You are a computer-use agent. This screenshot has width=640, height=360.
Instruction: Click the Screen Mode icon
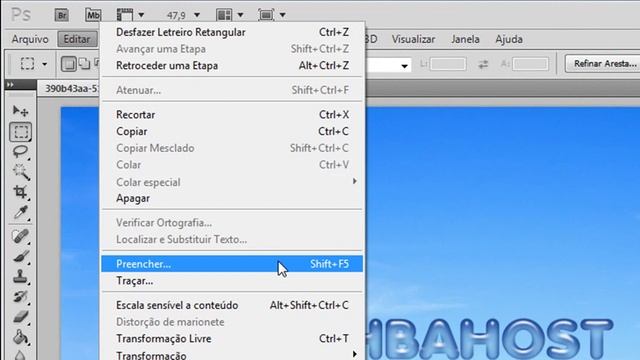point(266,15)
